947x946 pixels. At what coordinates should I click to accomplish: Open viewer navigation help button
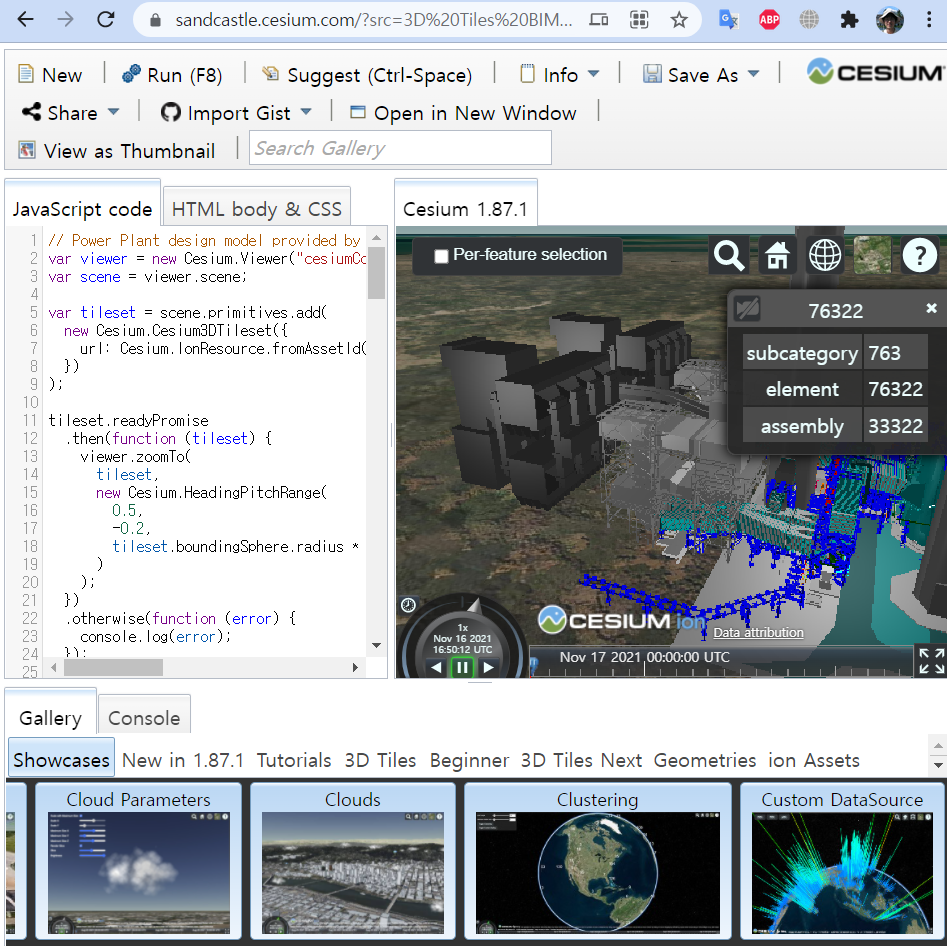pyautogui.click(x=920, y=256)
